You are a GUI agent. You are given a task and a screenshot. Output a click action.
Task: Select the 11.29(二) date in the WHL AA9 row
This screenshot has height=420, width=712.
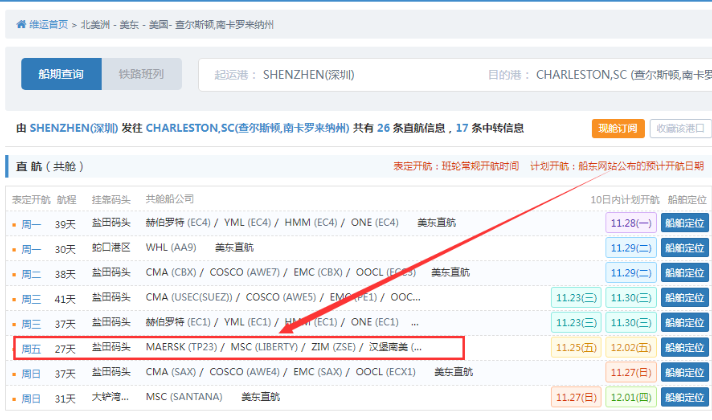click(631, 248)
